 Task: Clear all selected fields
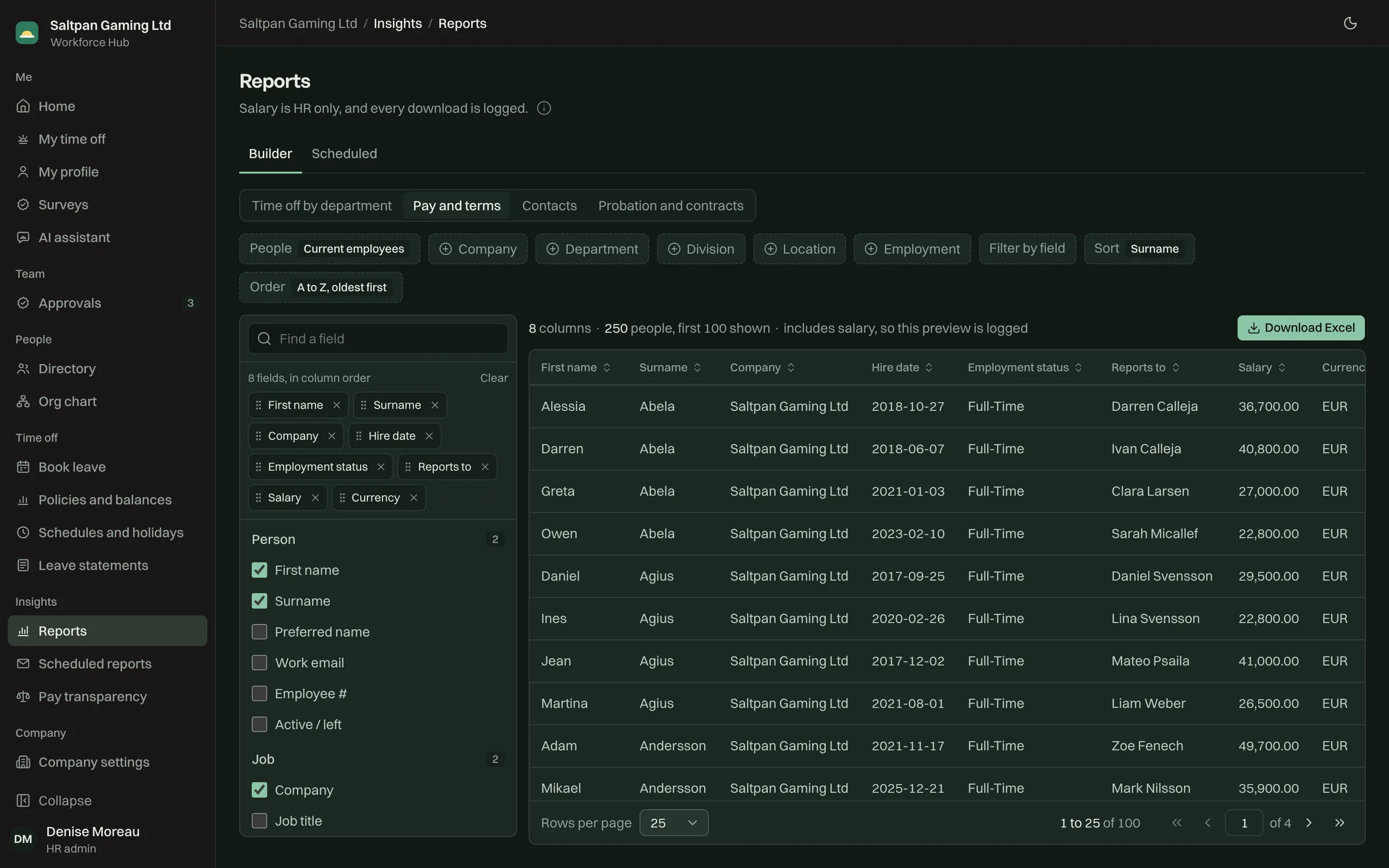coord(494,378)
